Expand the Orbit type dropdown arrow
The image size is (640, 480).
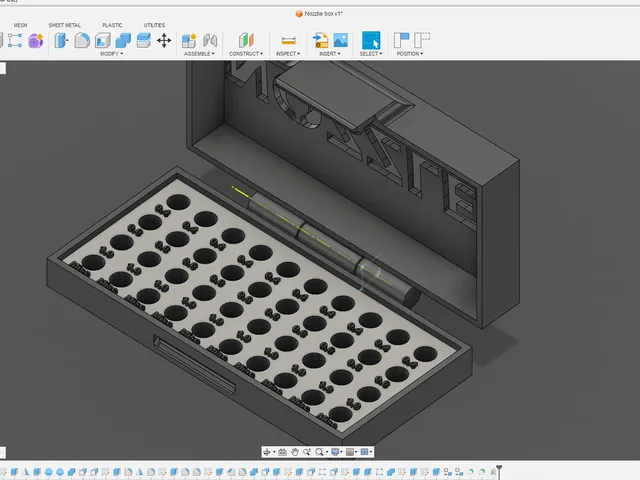coord(274,452)
